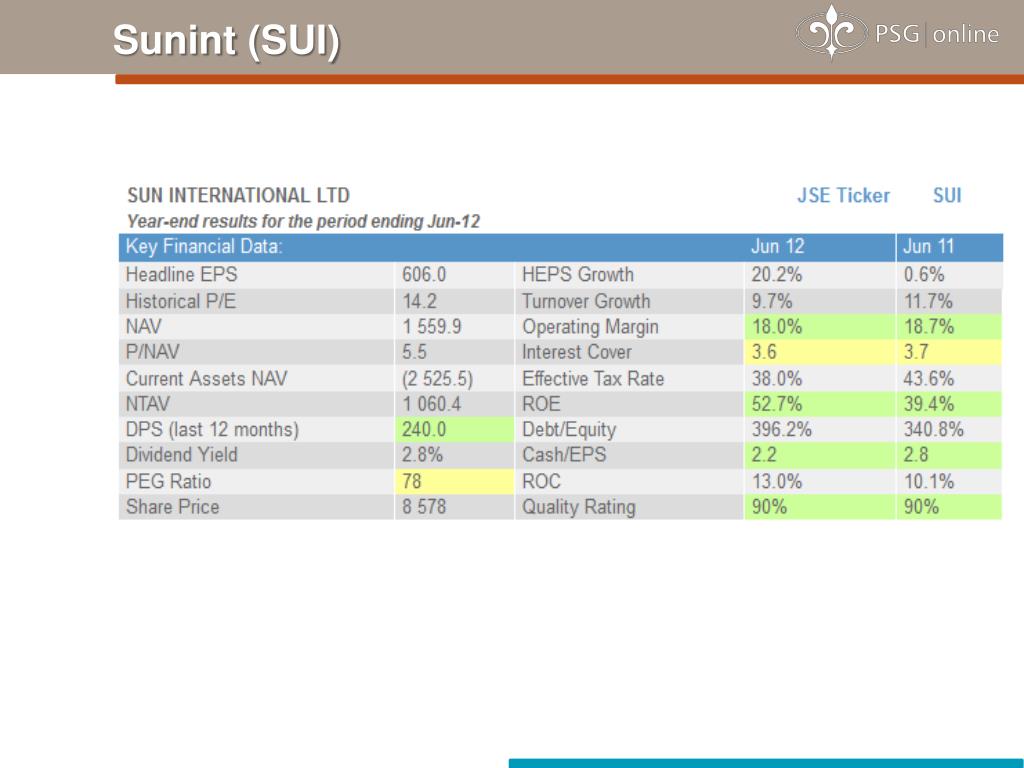Select the Share Price value 8 578
Image resolution: width=1024 pixels, height=768 pixels.
click(424, 507)
